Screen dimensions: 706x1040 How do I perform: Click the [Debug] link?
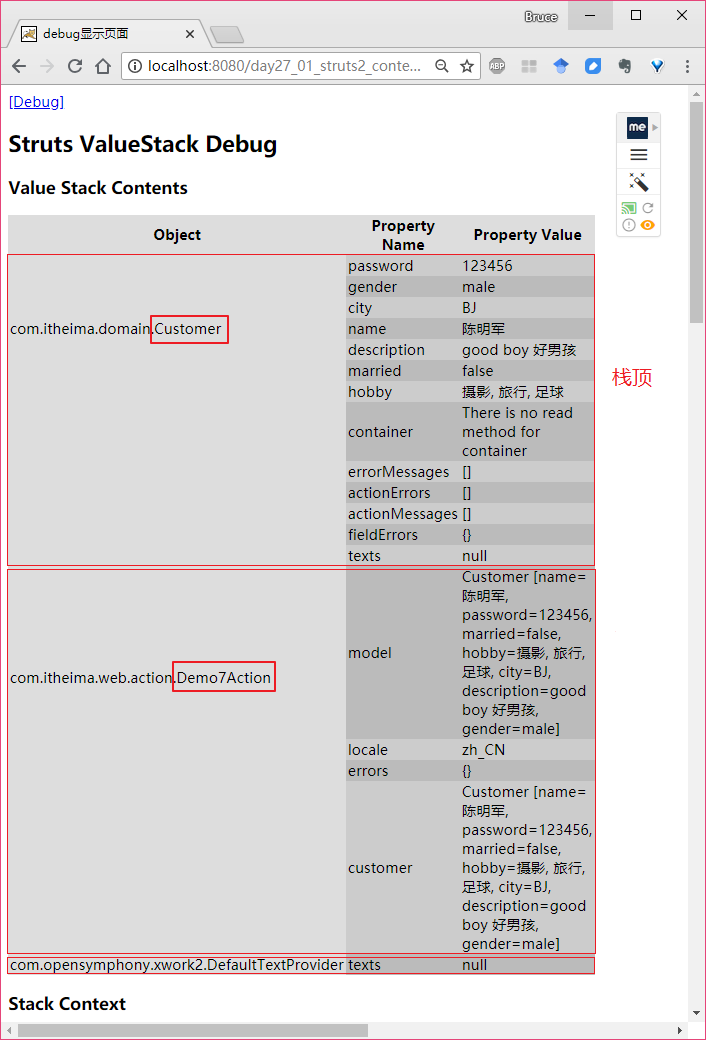(36, 101)
